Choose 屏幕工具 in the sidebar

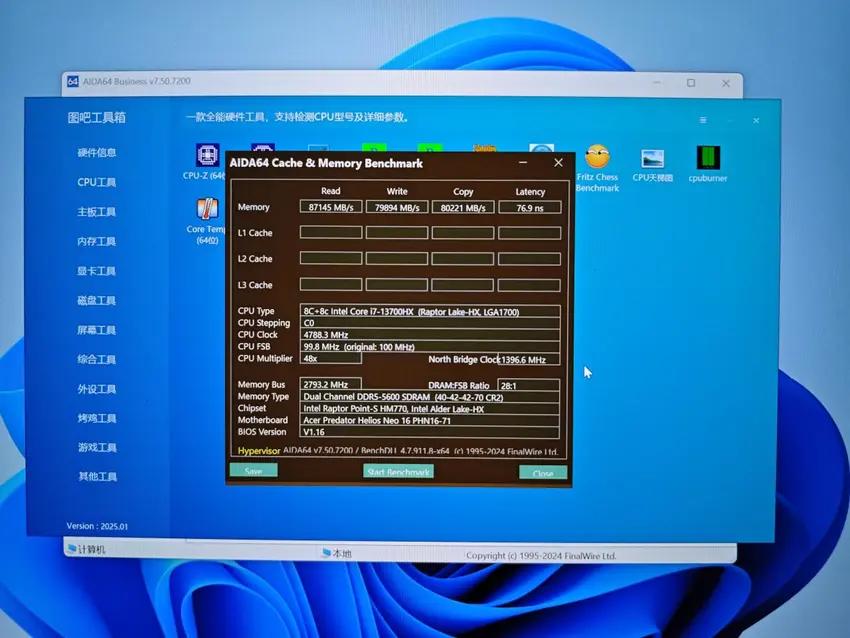point(96,330)
